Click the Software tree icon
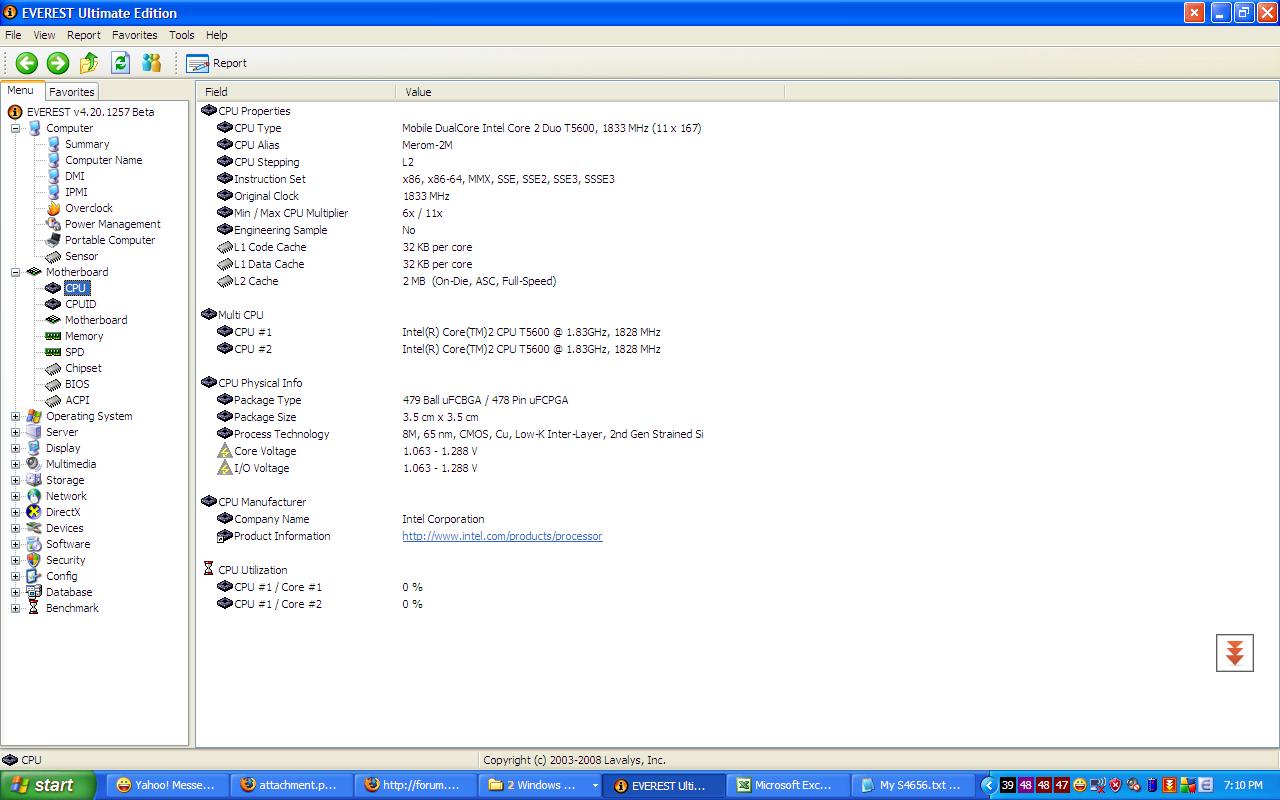The image size is (1280, 800). pos(34,544)
